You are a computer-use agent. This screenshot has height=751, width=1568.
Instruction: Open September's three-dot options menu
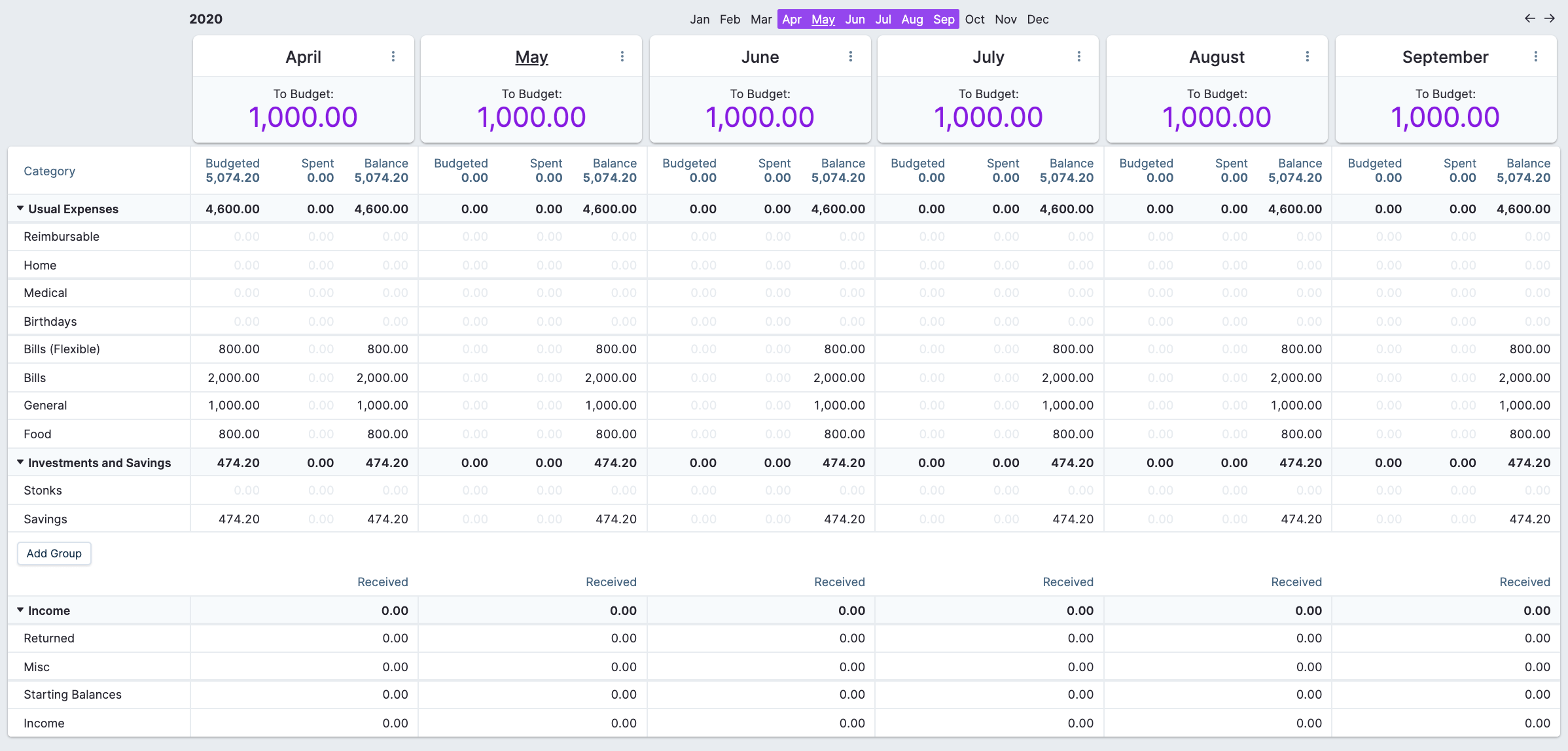point(1535,57)
